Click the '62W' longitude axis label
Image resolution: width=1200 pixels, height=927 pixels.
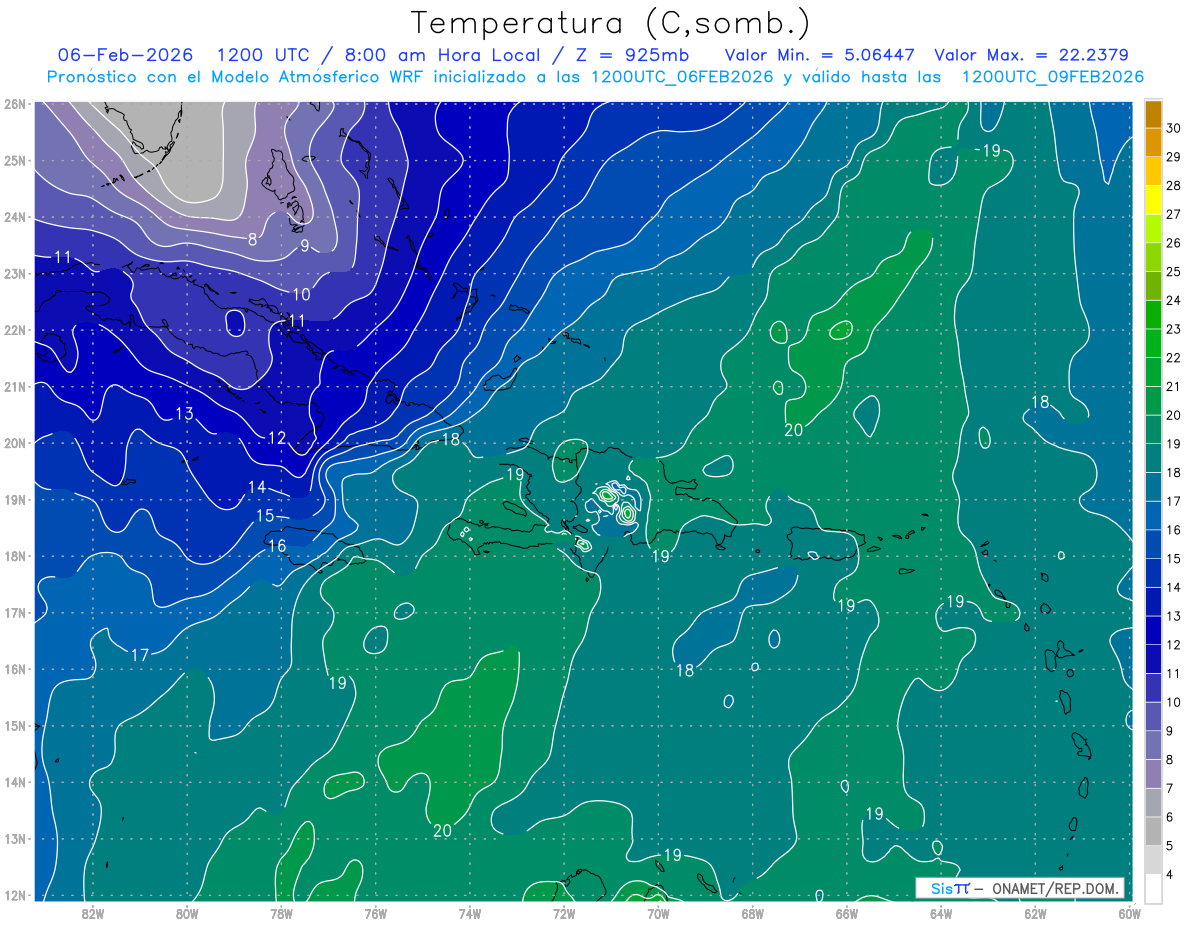click(x=1035, y=913)
